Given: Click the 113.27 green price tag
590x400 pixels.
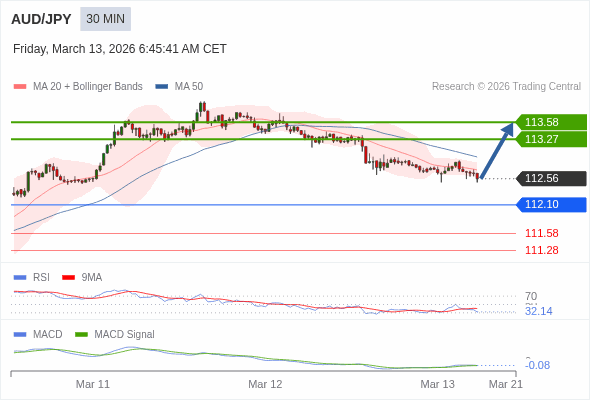Looking at the screenshot, I should (551, 139).
